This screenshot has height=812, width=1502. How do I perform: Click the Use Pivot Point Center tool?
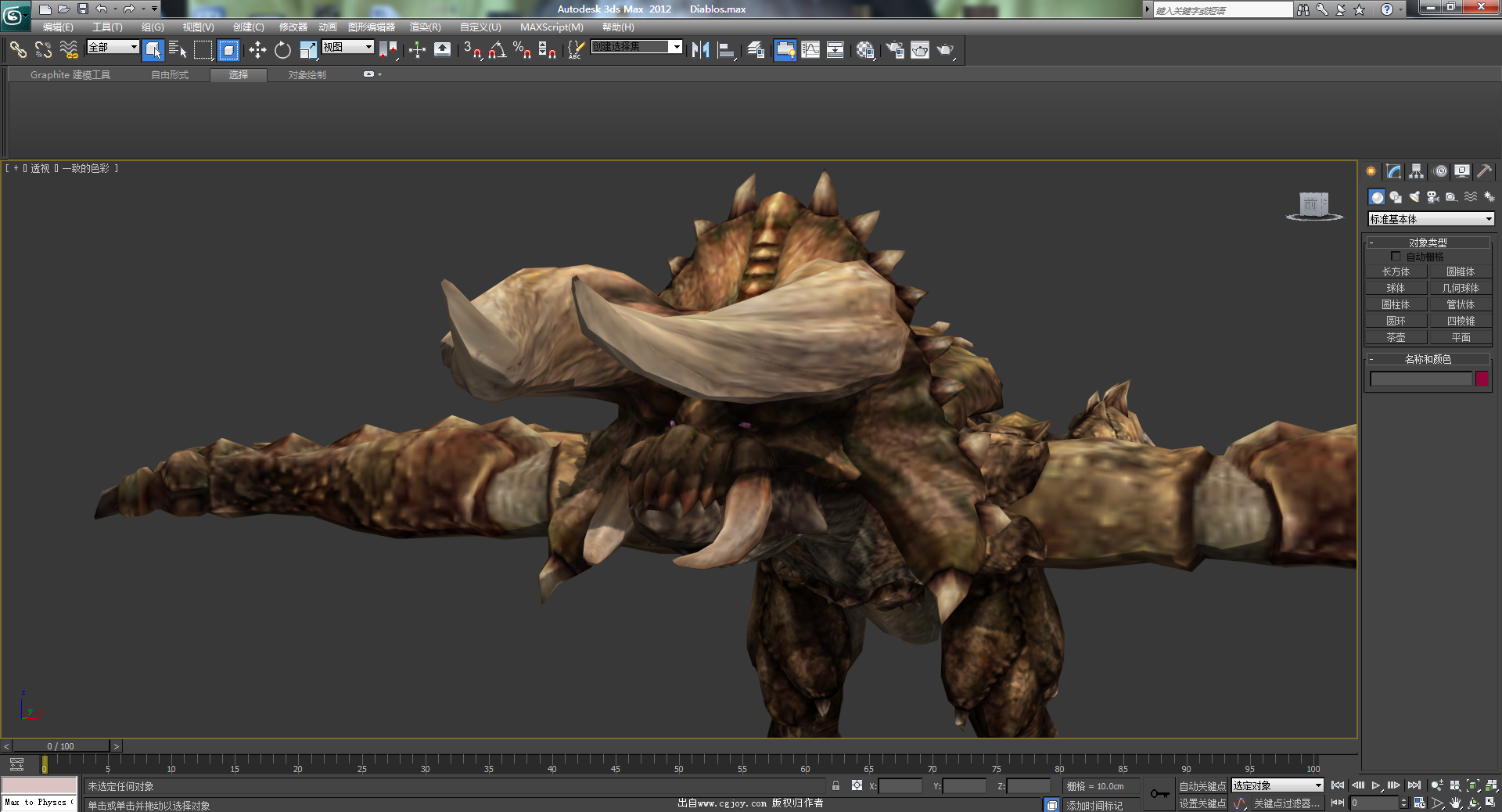(x=388, y=50)
